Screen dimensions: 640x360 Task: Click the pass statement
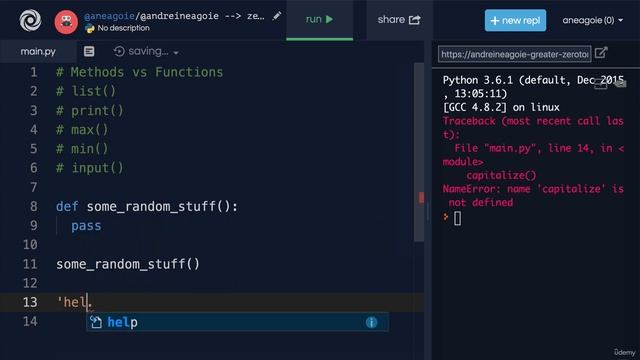click(86, 226)
